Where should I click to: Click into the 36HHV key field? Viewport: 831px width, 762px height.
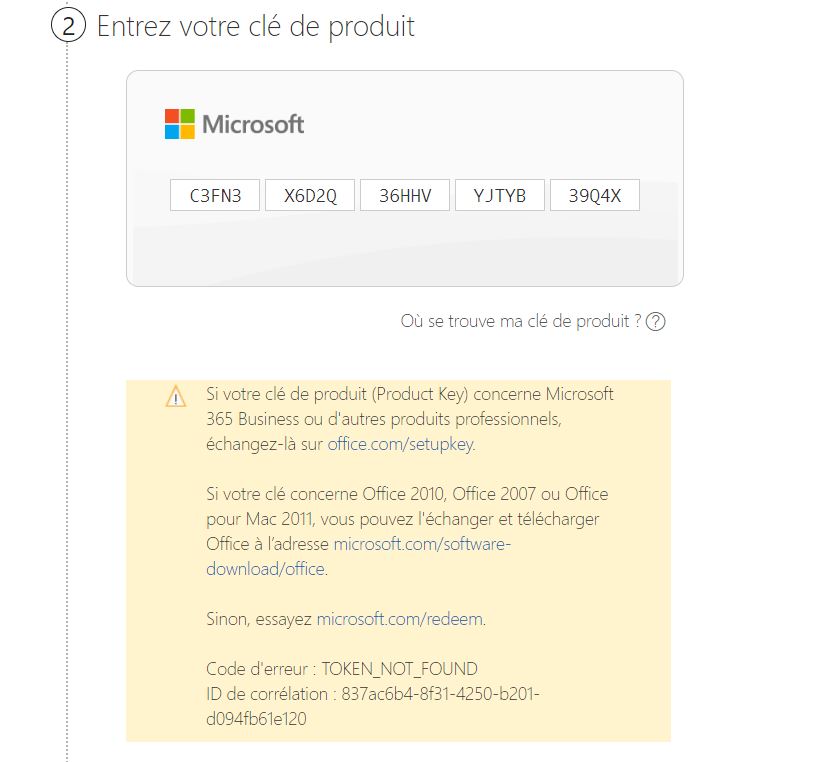point(405,196)
